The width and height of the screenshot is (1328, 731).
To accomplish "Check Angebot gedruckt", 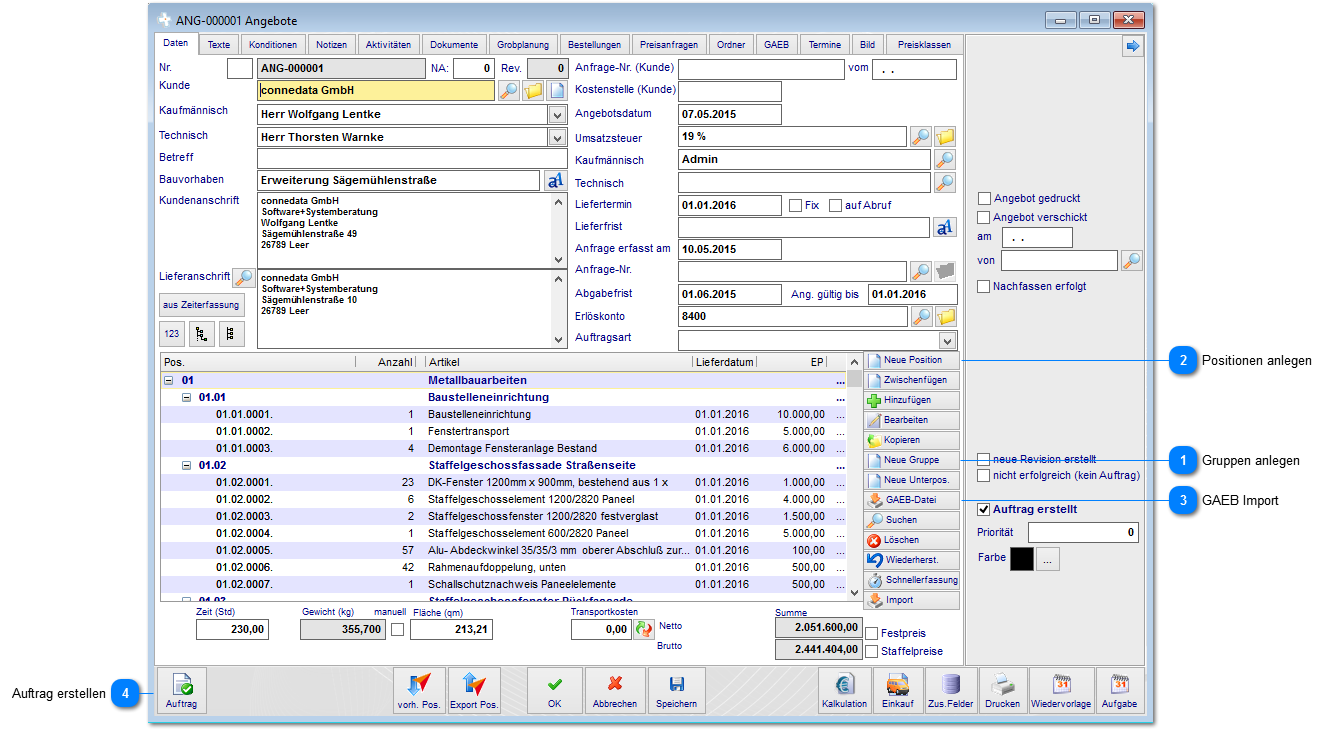I will (x=984, y=198).
